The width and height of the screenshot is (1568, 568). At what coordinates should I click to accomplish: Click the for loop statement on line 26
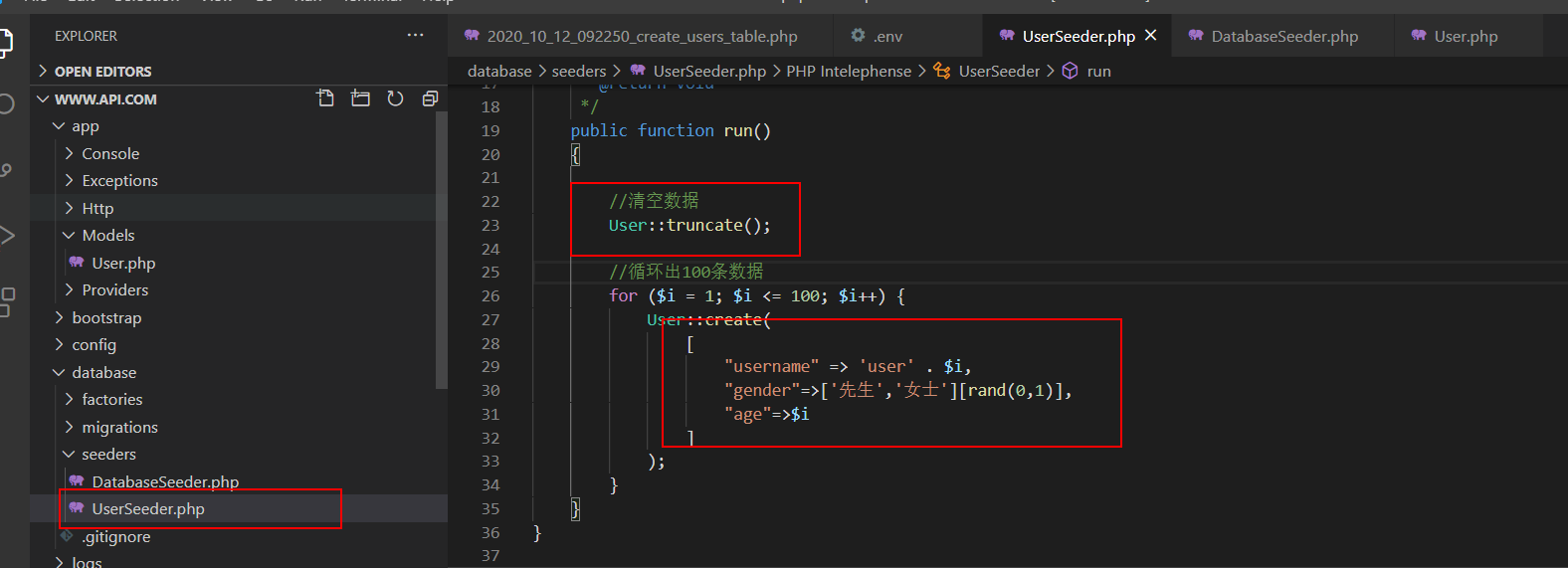point(756,295)
